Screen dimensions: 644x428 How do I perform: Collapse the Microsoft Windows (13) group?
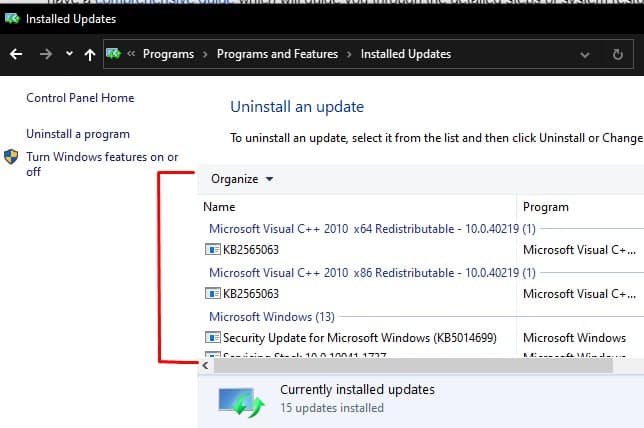pos(272,317)
